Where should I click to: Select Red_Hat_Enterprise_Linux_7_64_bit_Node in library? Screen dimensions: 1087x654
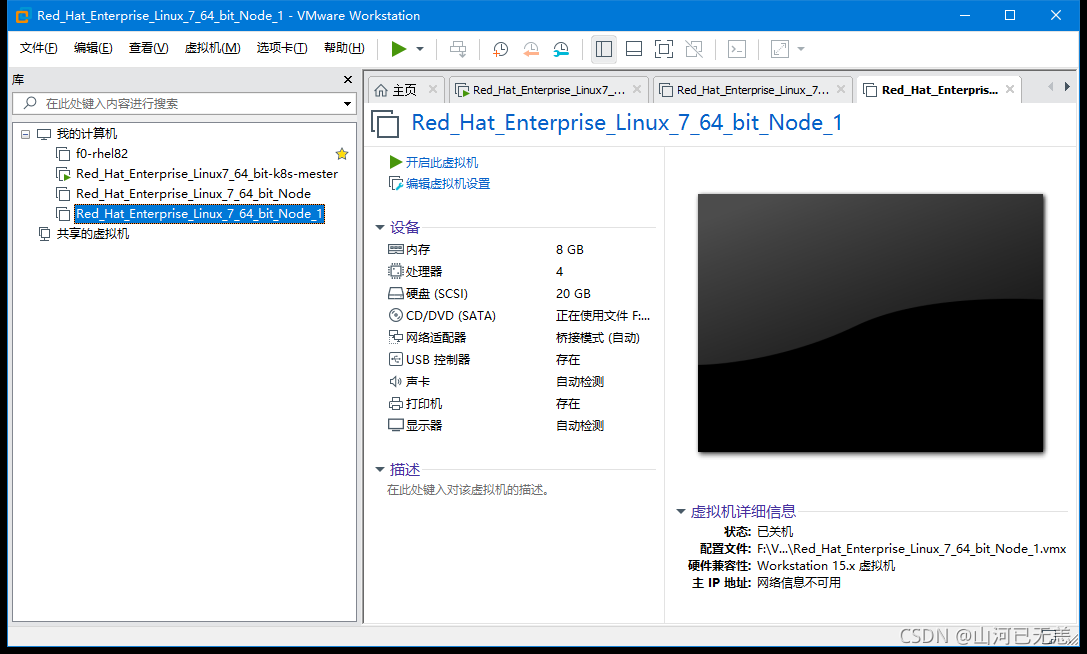193,193
